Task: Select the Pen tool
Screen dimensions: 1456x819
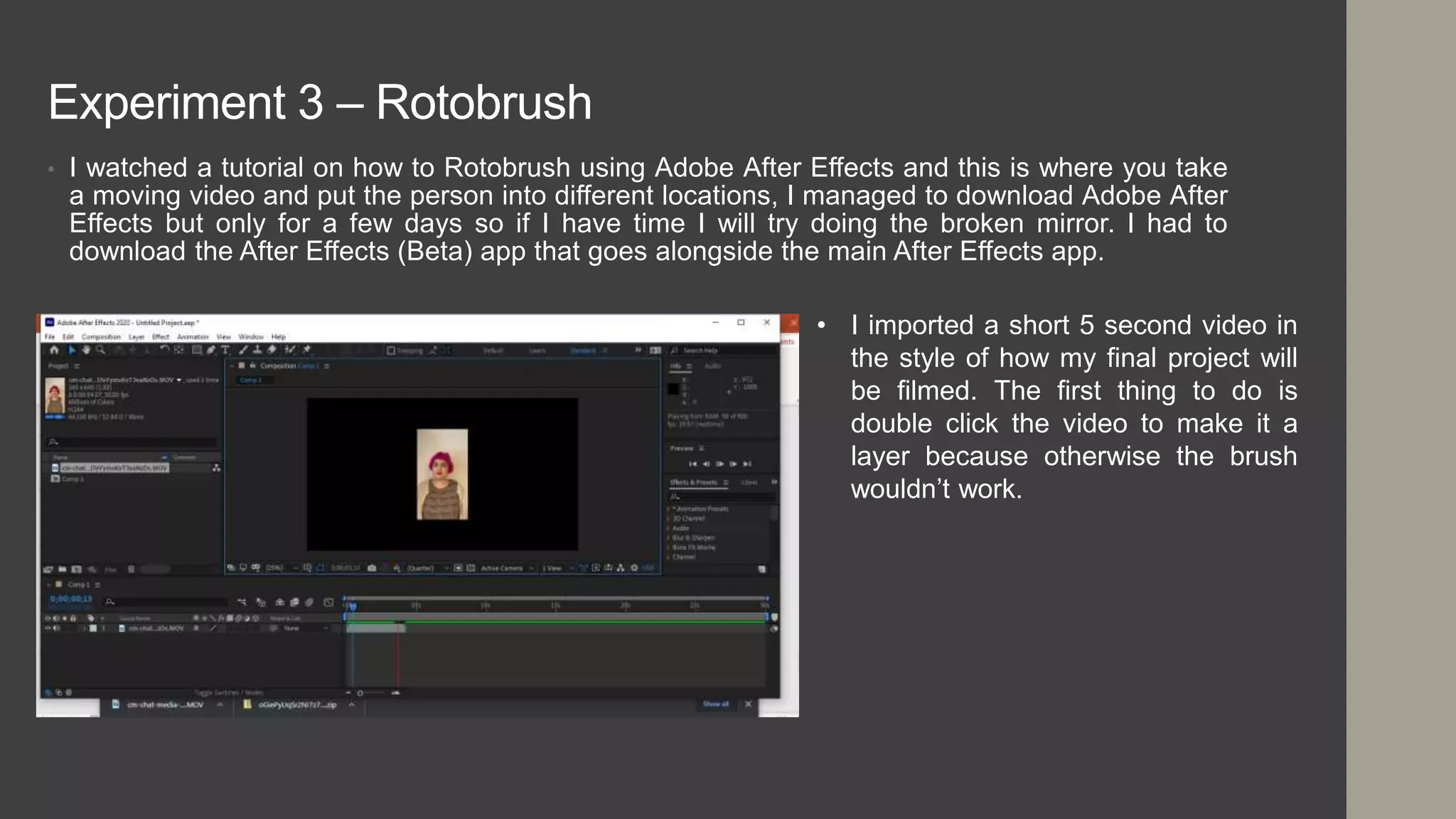Action: 211,350
